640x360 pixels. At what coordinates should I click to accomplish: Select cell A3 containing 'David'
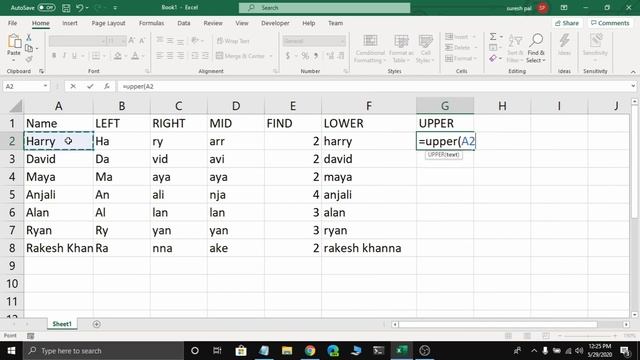coord(58,159)
